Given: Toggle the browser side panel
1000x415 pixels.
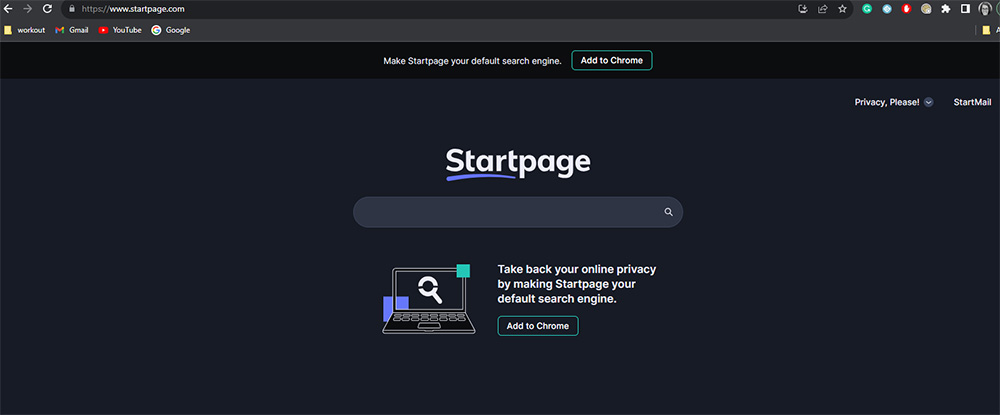Looking at the screenshot, I should (x=966, y=9).
